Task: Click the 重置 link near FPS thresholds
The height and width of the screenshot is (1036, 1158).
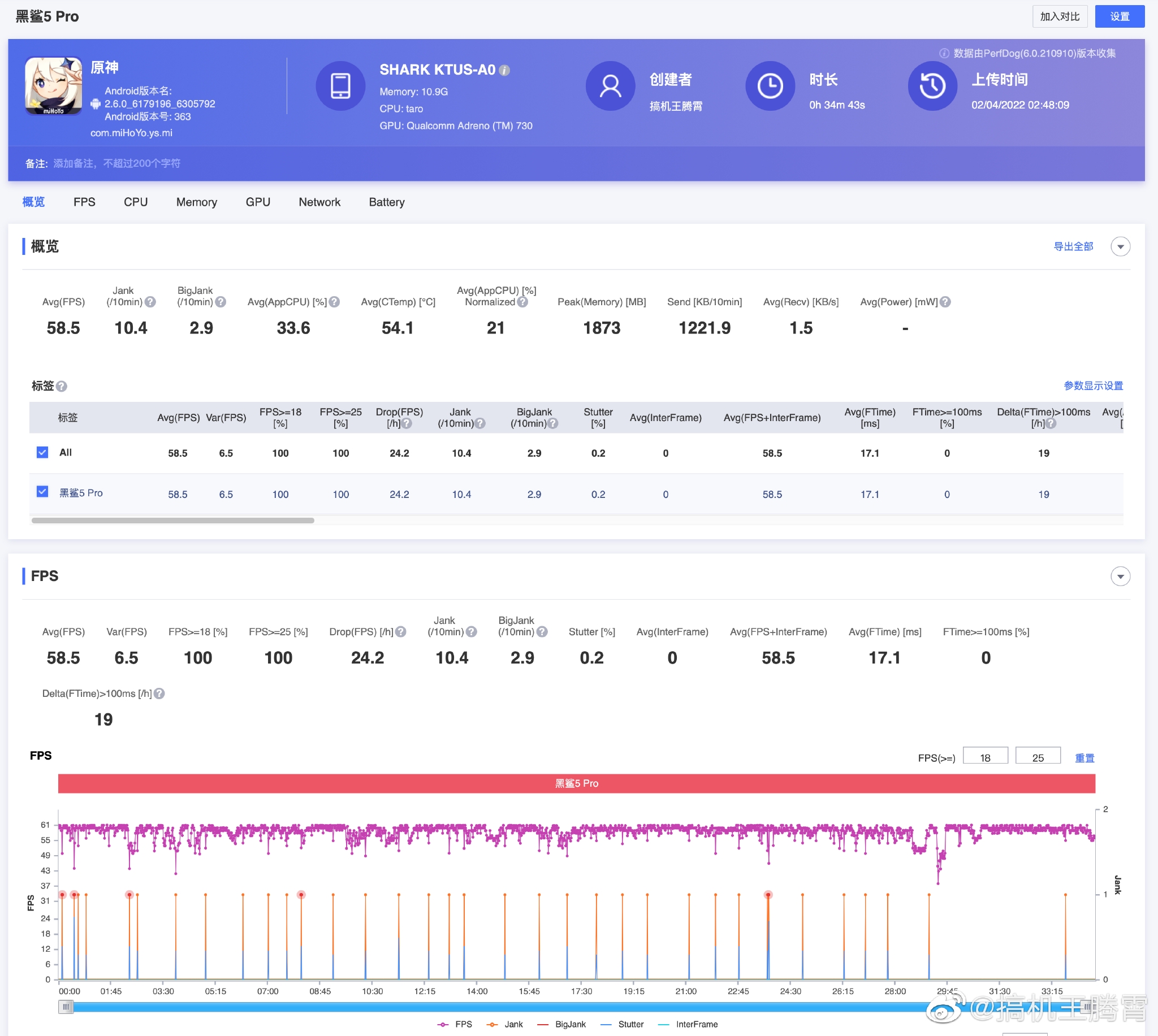Action: point(1084,758)
